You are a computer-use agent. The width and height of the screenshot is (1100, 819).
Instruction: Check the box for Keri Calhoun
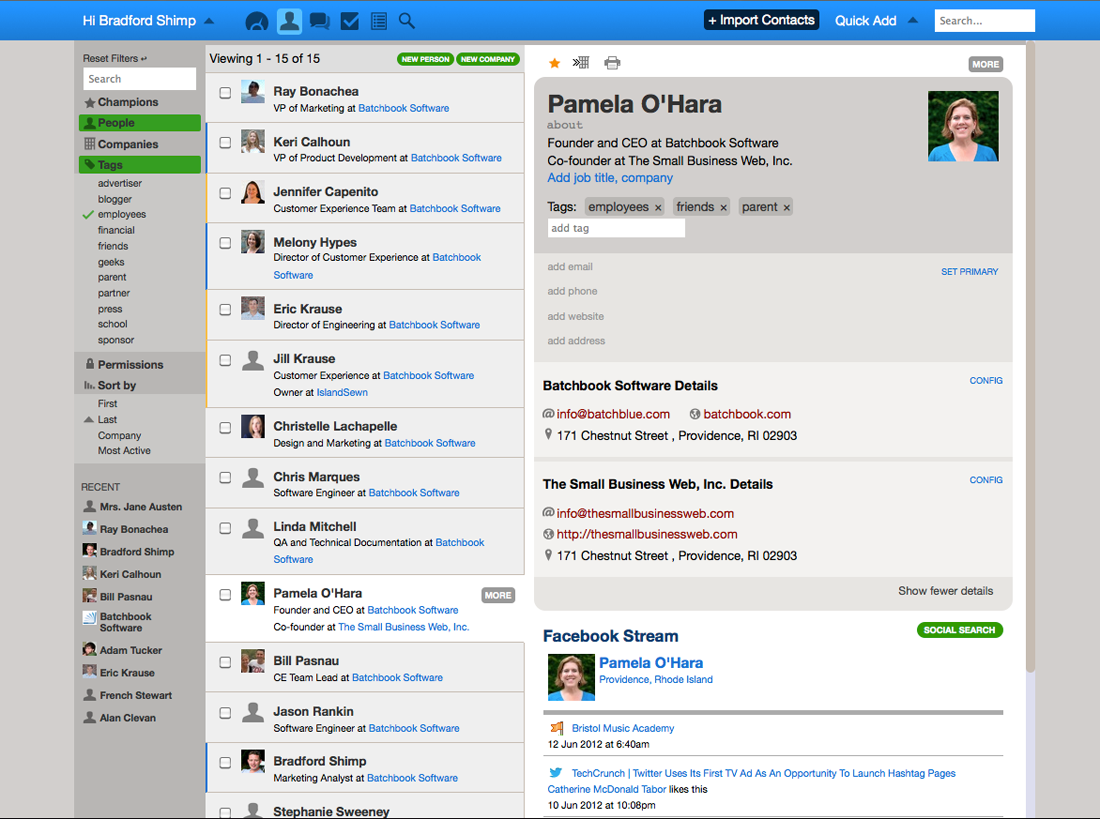[225, 142]
